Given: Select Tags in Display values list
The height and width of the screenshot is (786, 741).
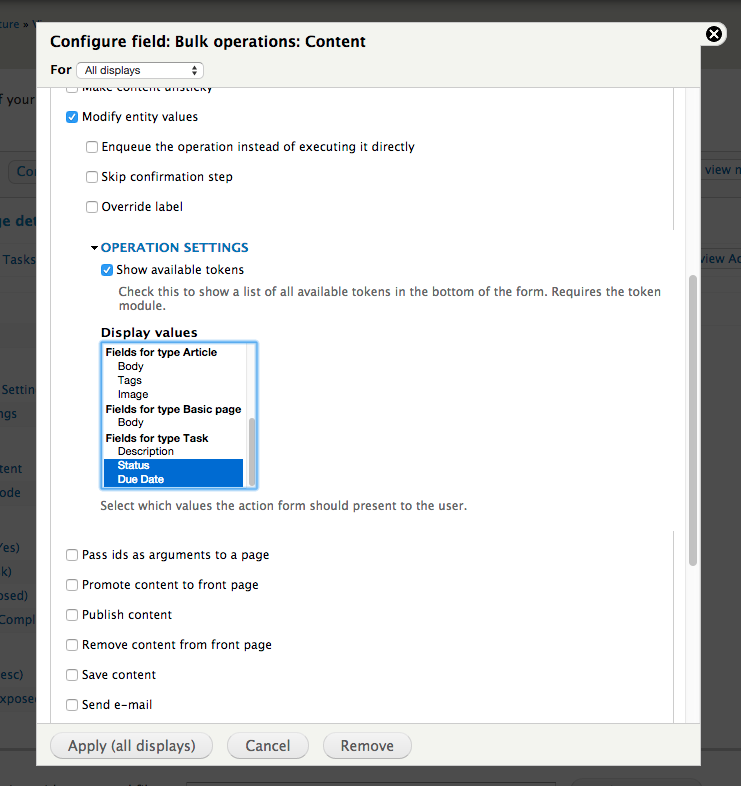Looking at the screenshot, I should click(x=130, y=380).
